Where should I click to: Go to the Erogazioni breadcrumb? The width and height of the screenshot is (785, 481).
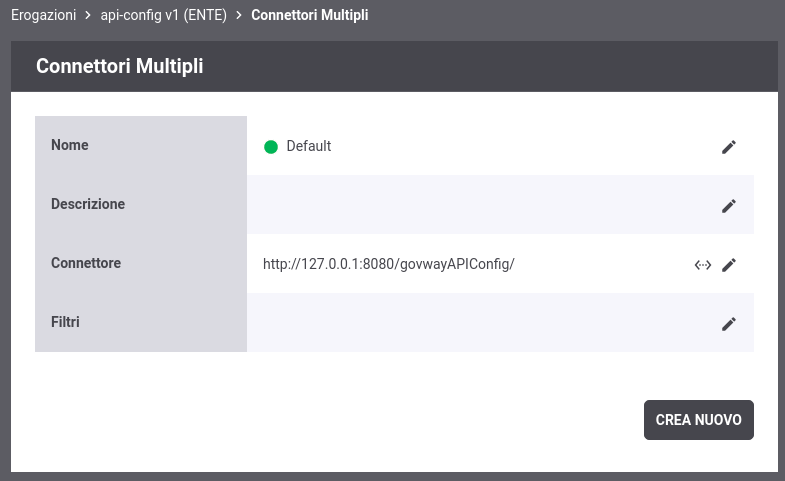click(x=44, y=15)
